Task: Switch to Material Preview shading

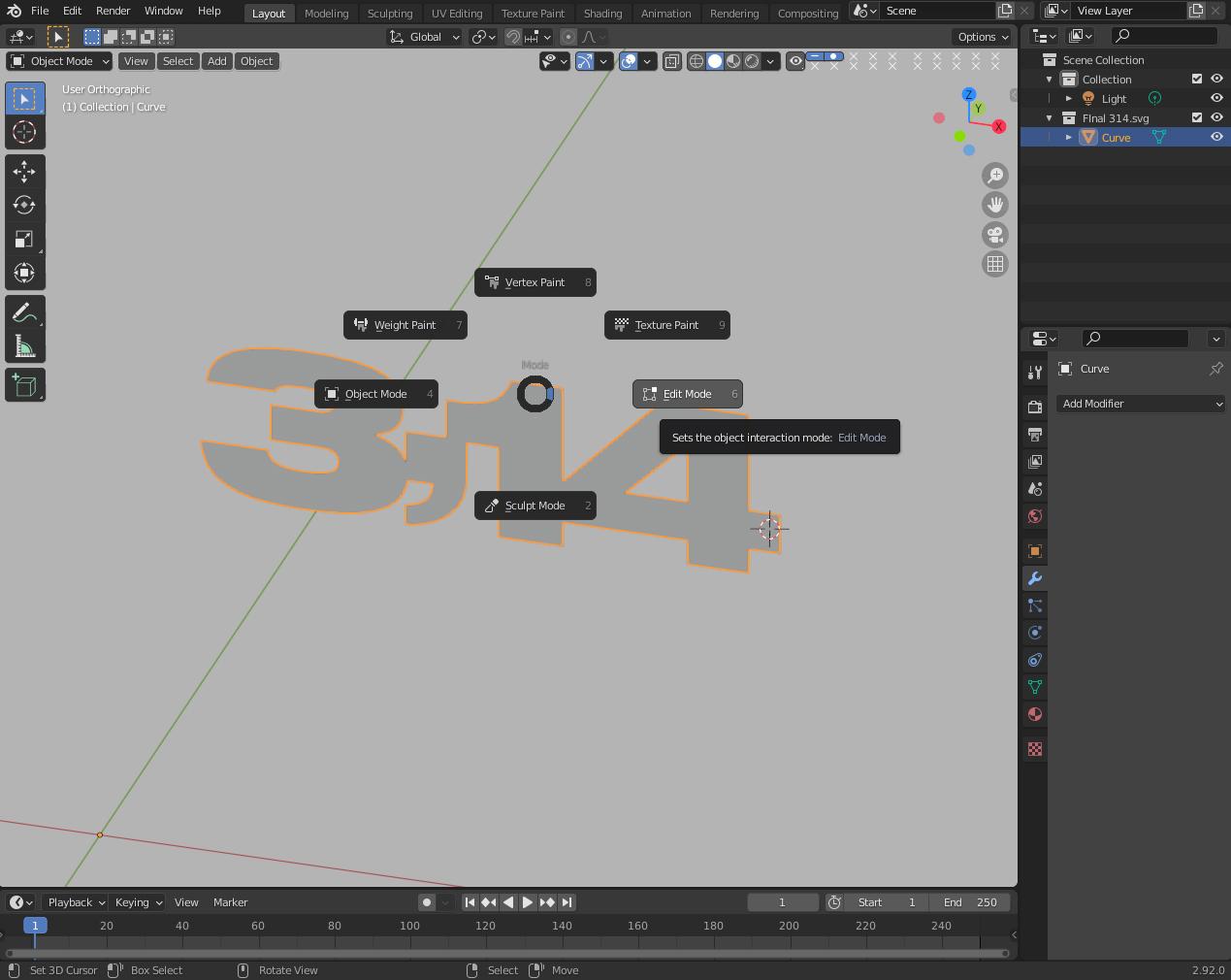Action: pos(733,61)
